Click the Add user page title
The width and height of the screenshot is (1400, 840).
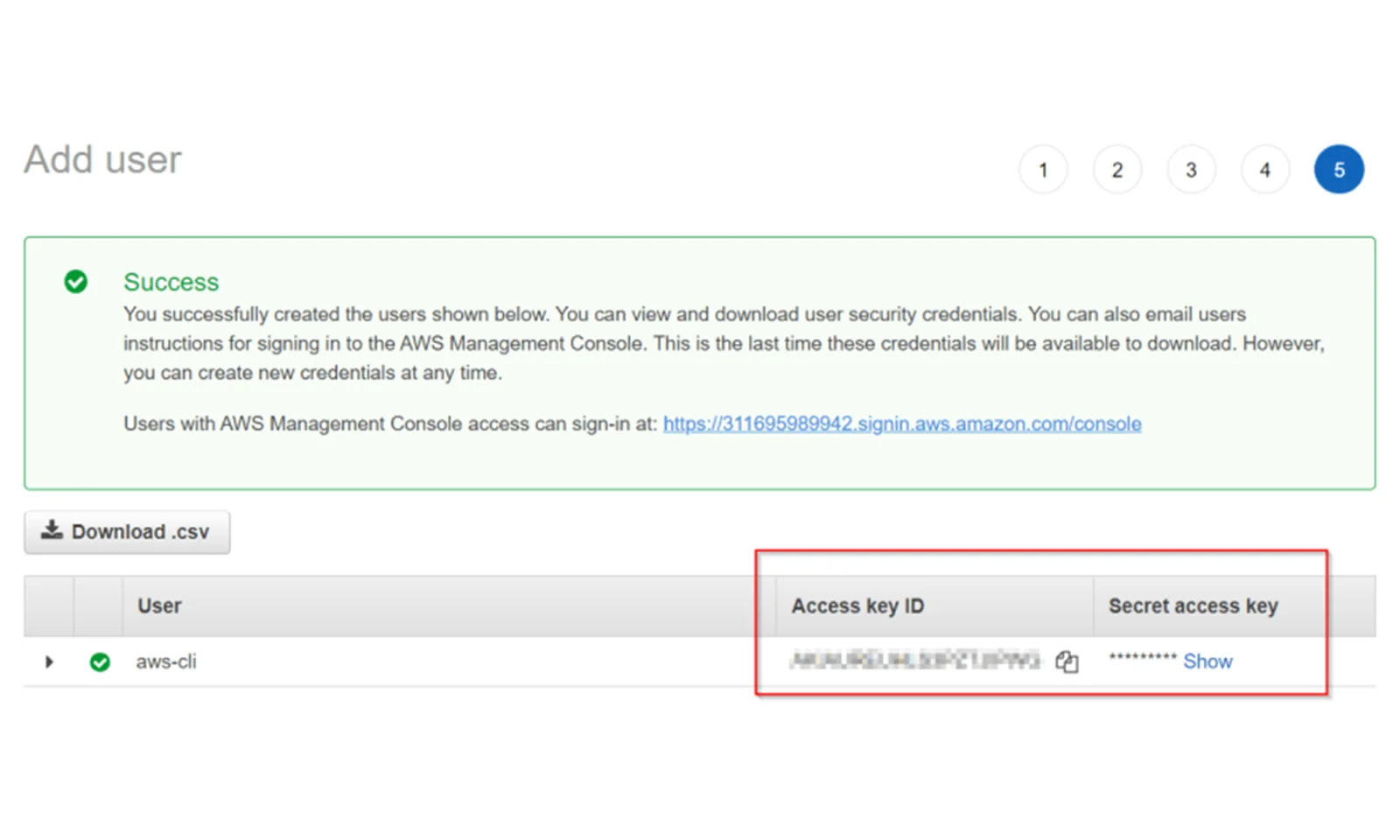coord(102,159)
